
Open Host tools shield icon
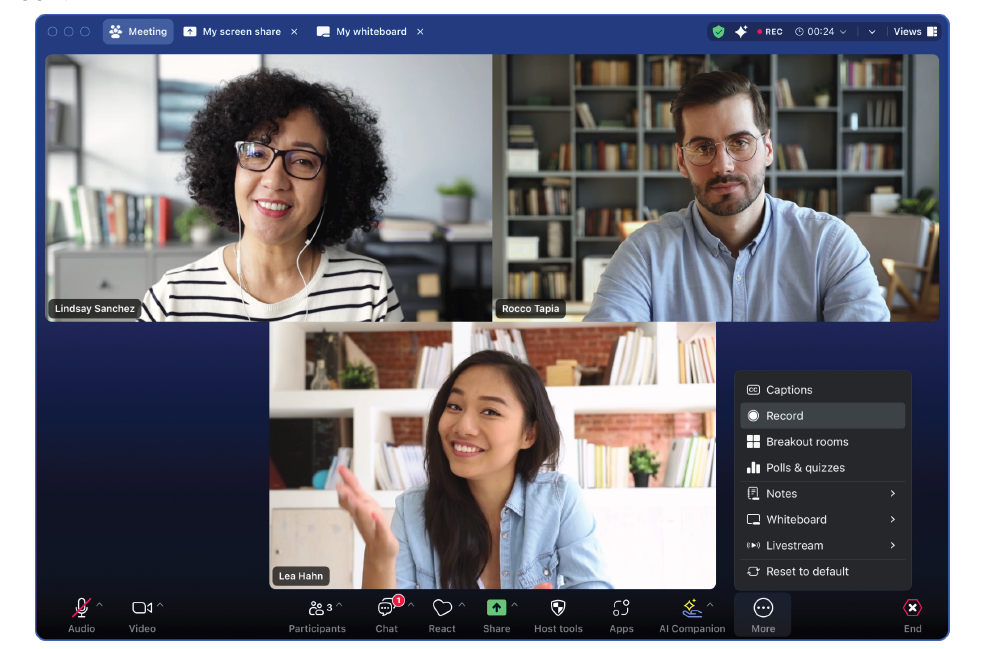click(x=558, y=608)
